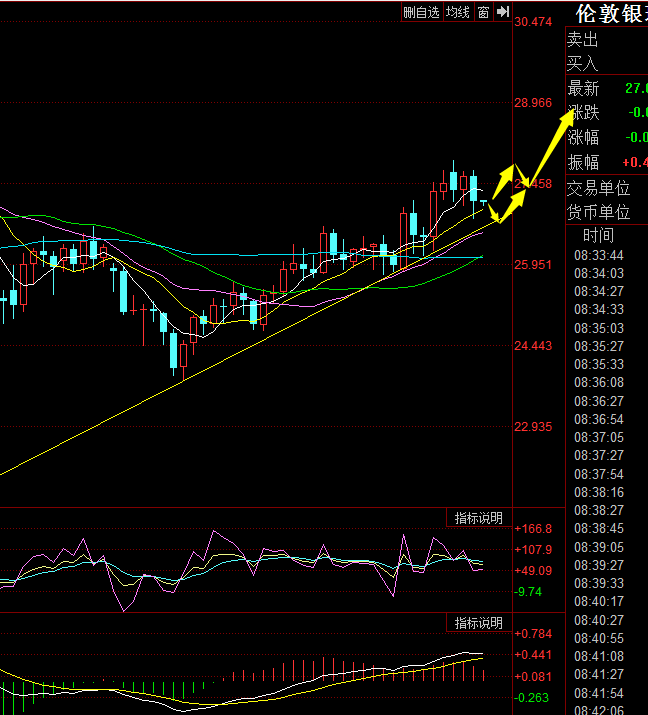This screenshot has width=648, height=715.
Task: Select the 08:35:33 tick row
Action: (x=599, y=364)
